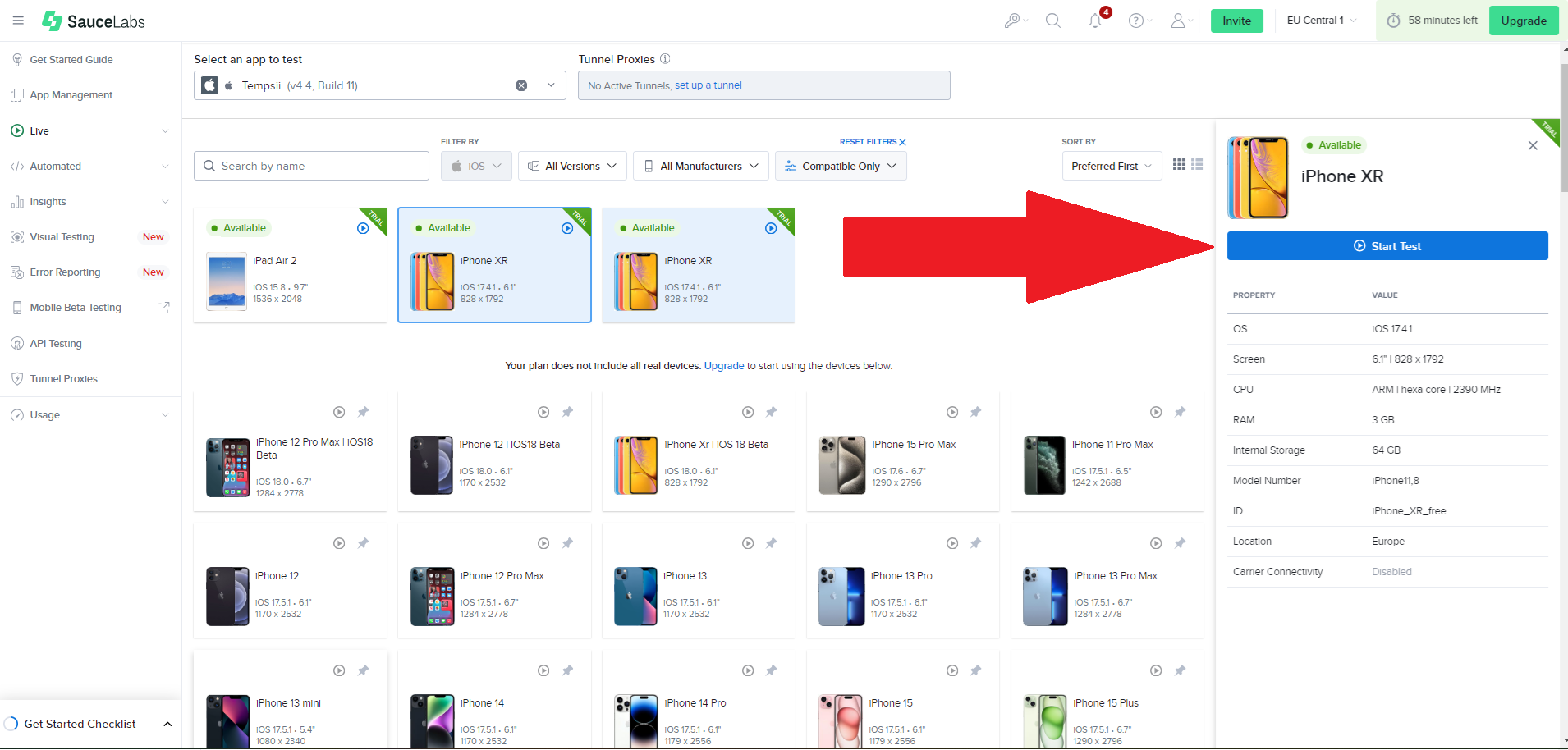The width and height of the screenshot is (1568, 750).
Task: Open the iOS platform filter dropdown
Action: click(476, 166)
